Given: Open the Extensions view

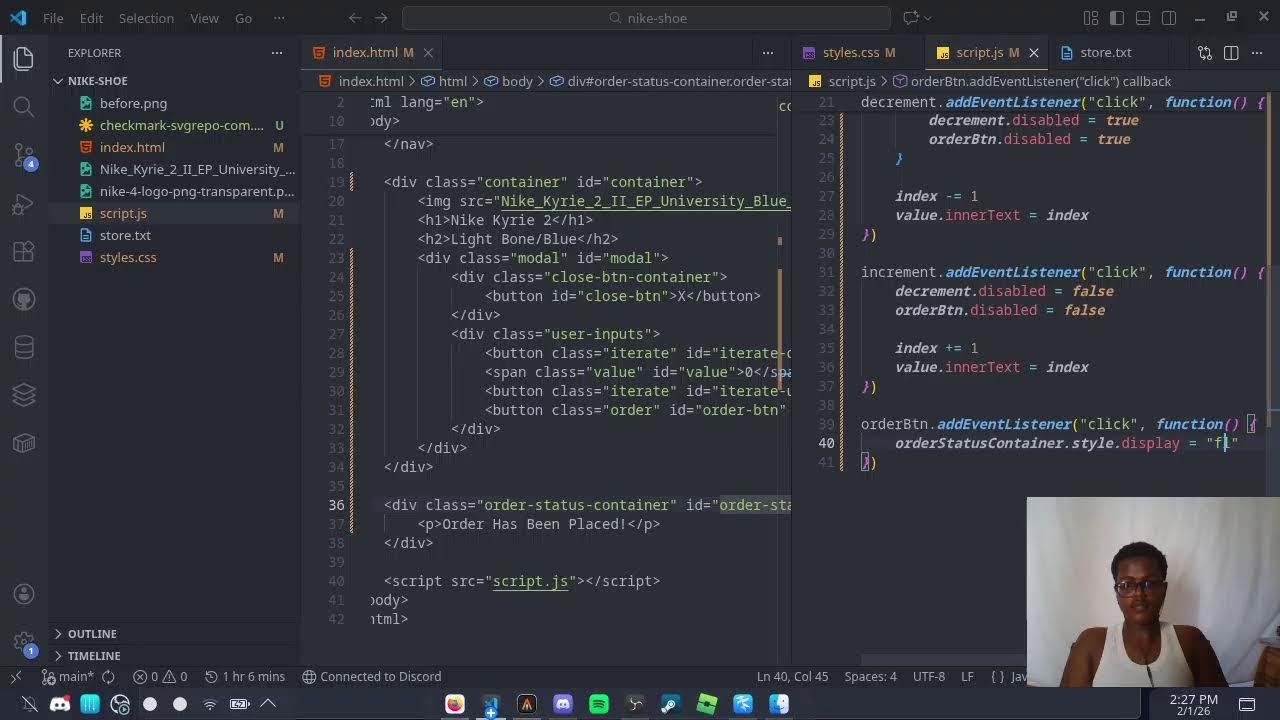Looking at the screenshot, I should click(x=24, y=252).
